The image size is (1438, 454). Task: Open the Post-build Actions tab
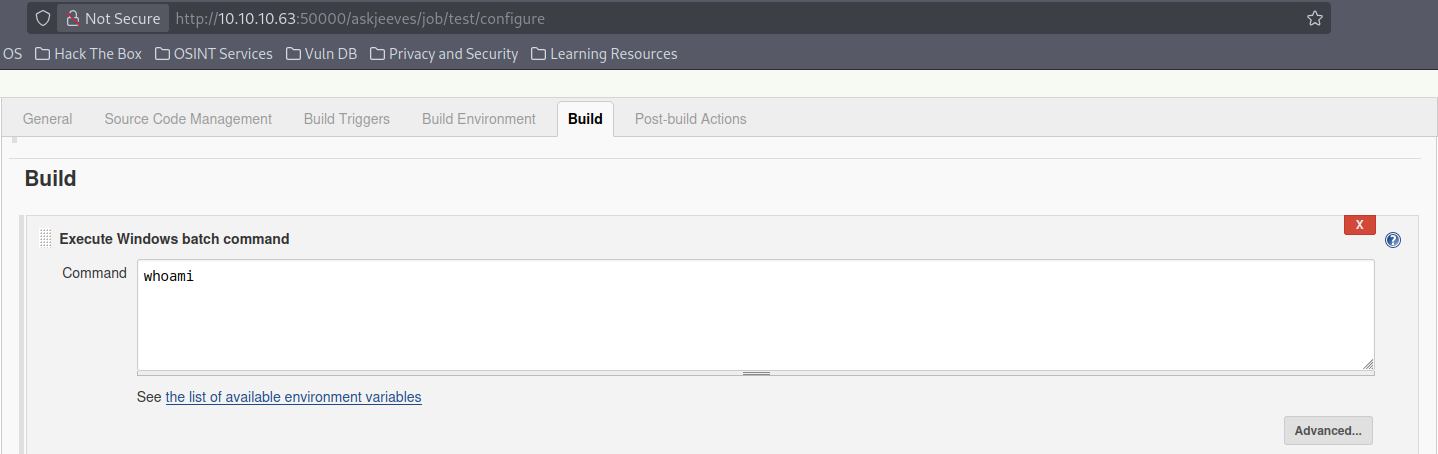tap(690, 119)
